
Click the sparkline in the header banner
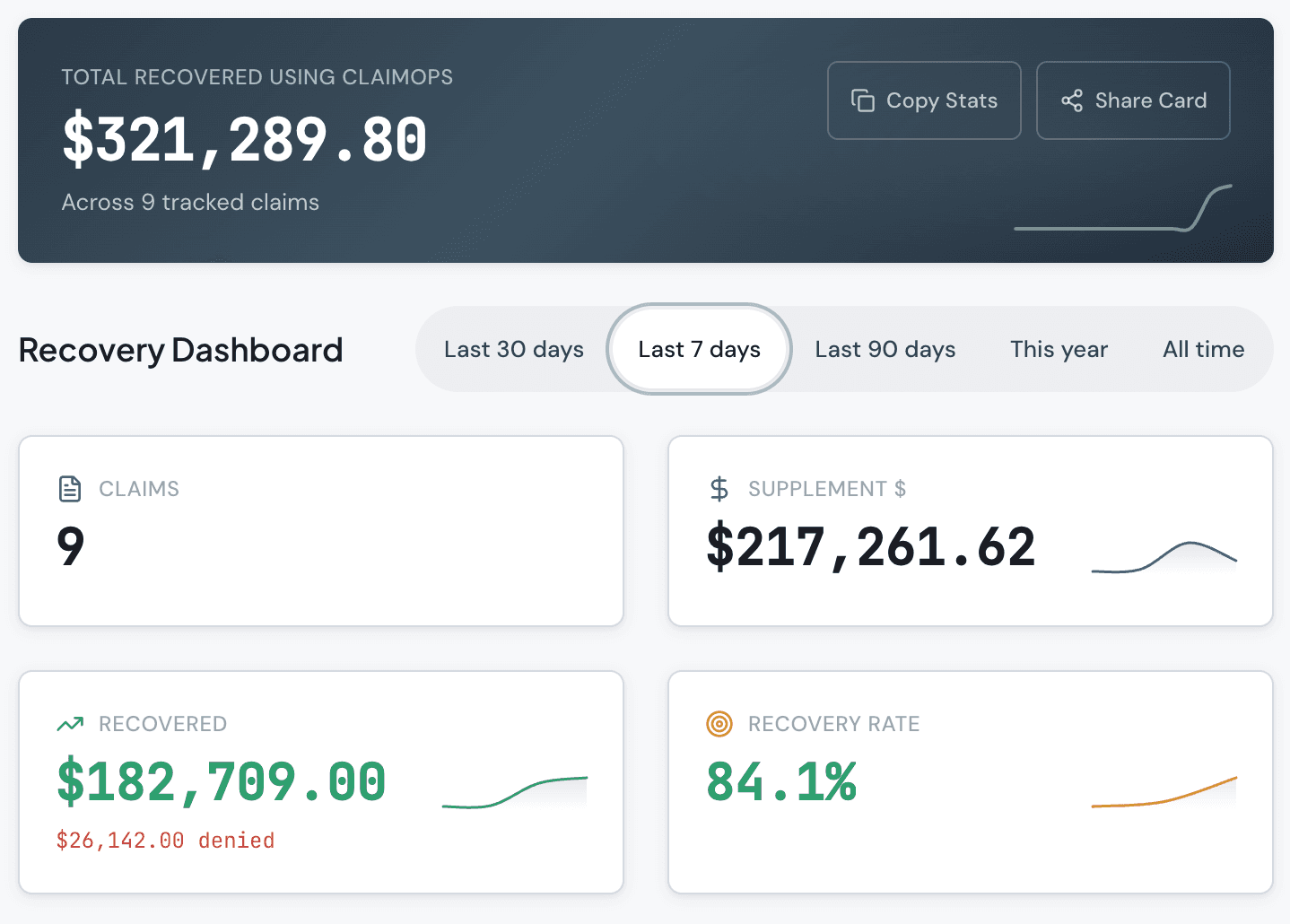tap(1123, 207)
